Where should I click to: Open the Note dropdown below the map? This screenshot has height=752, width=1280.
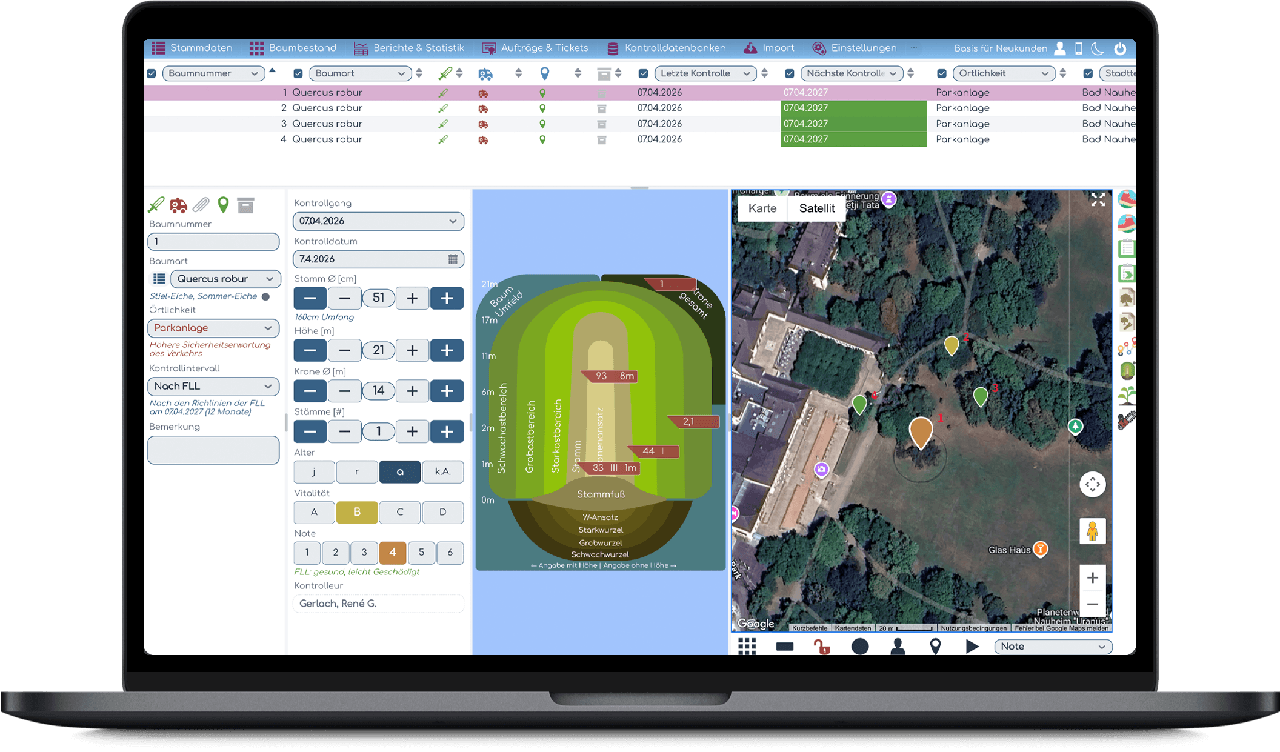(1053, 647)
